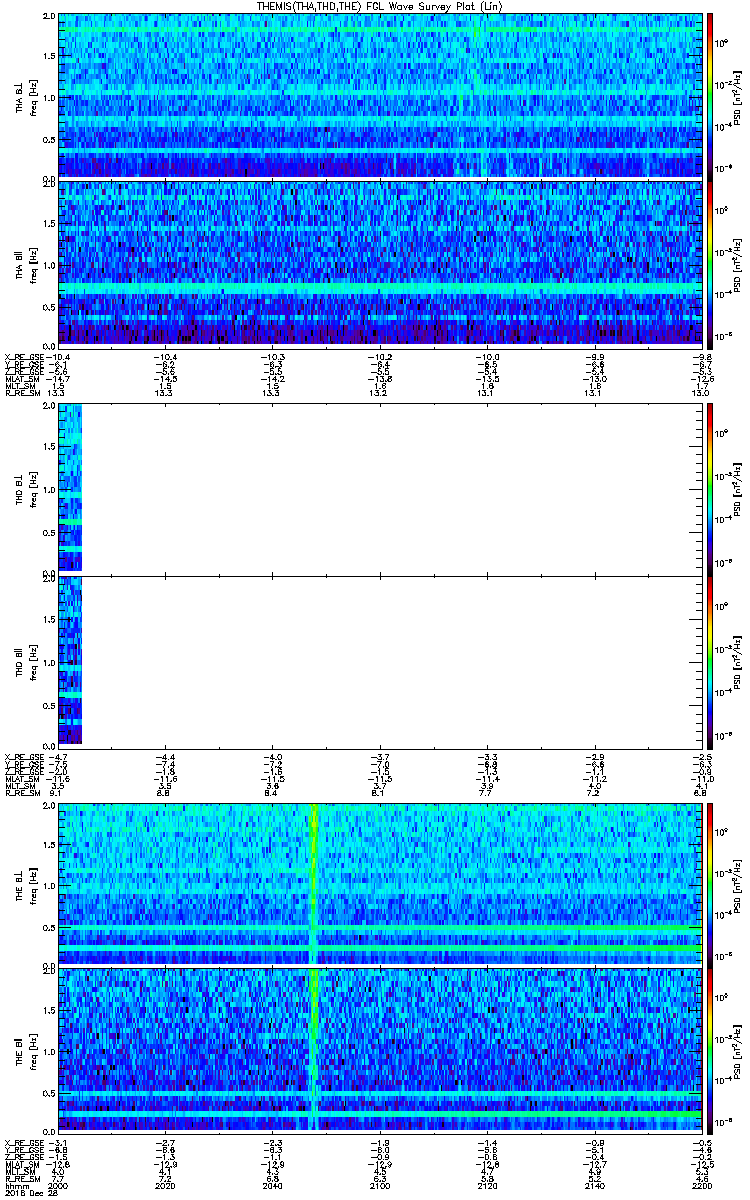Image resolution: width=750 pixels, height=1200 pixels.
Task: Click the THD BL spectrogram data strip
Action: coord(69,488)
